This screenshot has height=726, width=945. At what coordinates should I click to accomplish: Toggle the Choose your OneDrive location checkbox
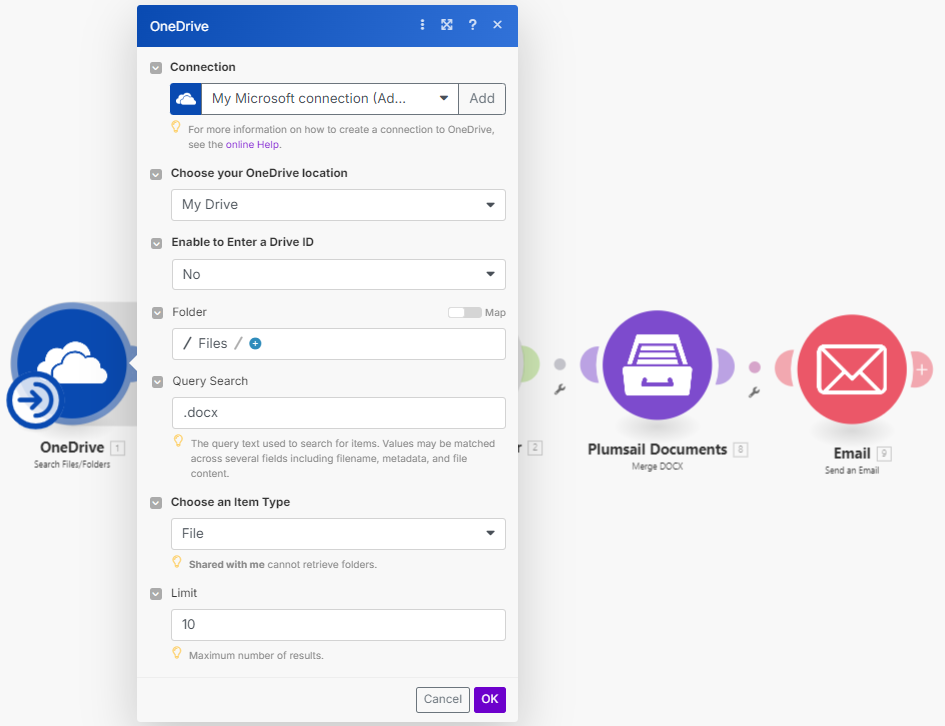tap(156, 174)
